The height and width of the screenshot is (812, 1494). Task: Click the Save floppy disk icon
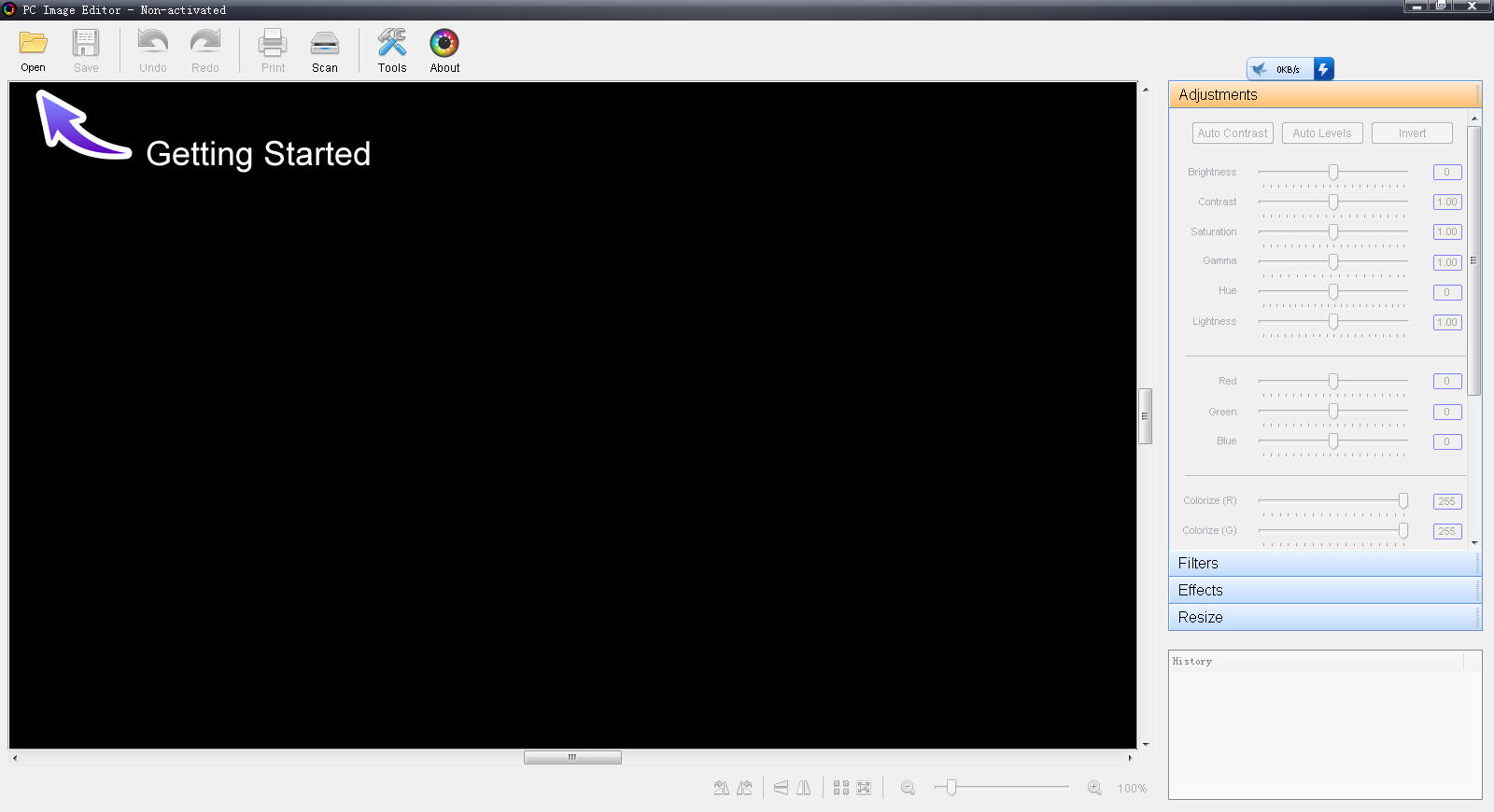pyautogui.click(x=86, y=44)
